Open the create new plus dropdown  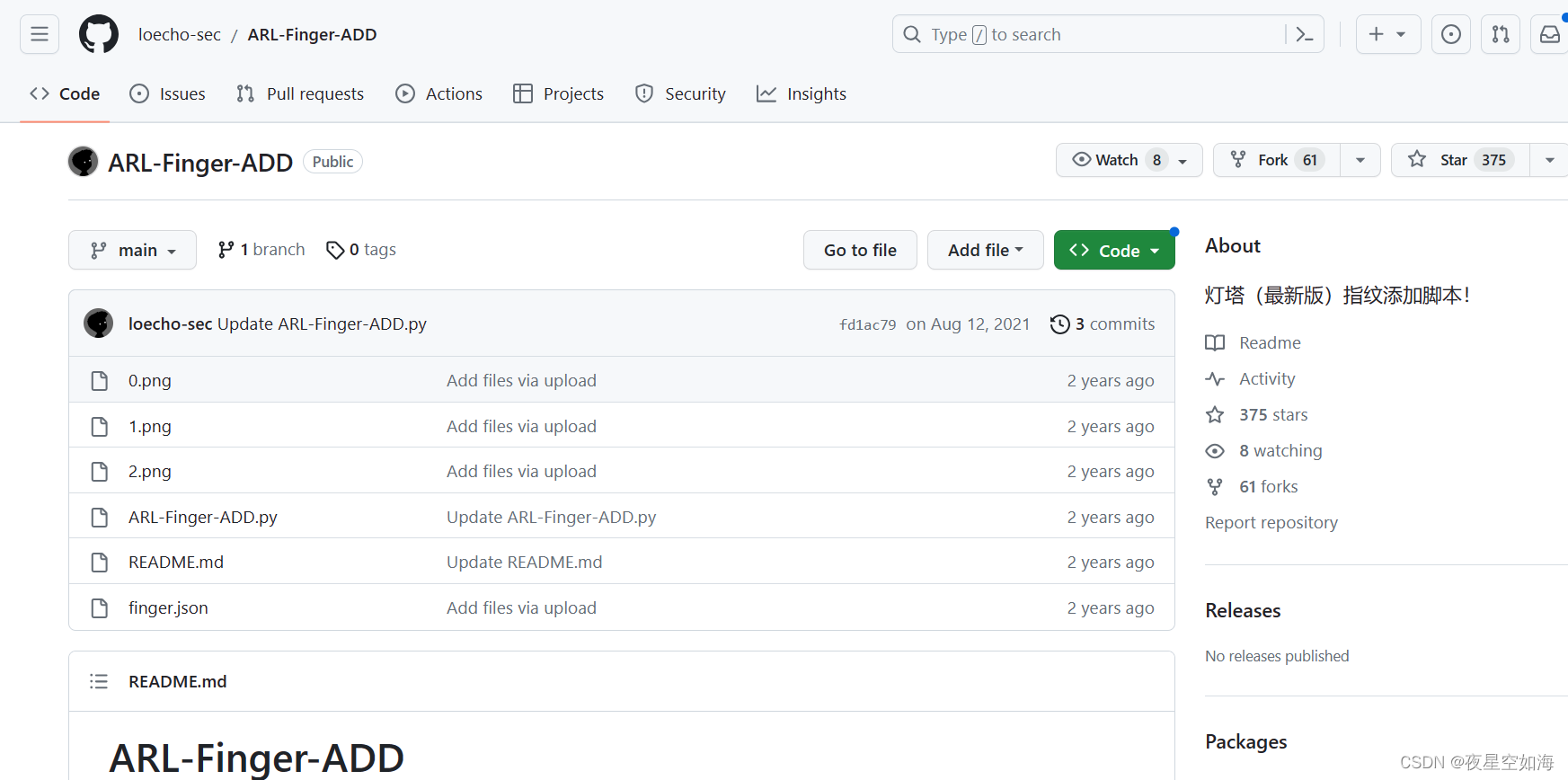[1388, 34]
